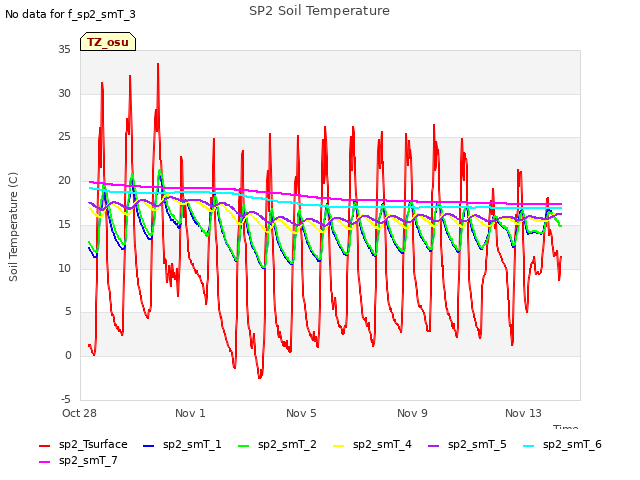Click the Nov 5 x-axis tick label

tap(301, 413)
